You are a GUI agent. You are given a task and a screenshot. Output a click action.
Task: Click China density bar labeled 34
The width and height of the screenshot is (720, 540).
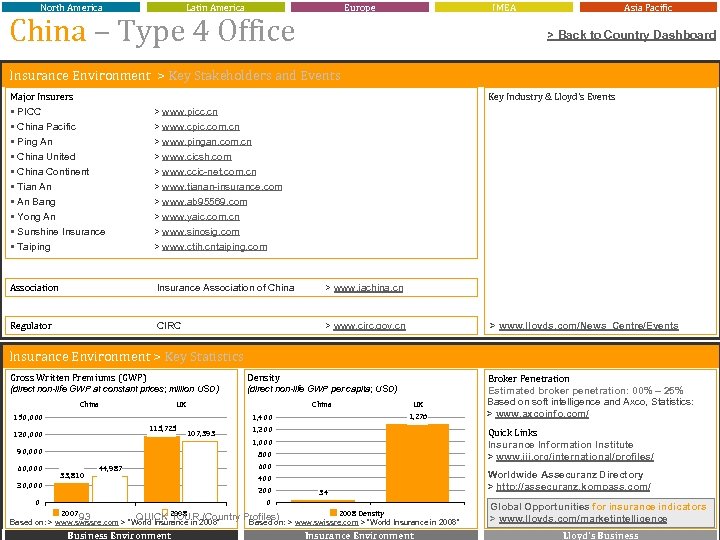coord(323,501)
